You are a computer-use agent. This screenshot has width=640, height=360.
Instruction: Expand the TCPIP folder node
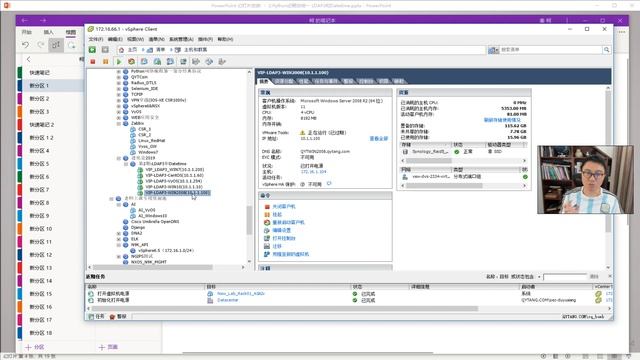(119, 94)
